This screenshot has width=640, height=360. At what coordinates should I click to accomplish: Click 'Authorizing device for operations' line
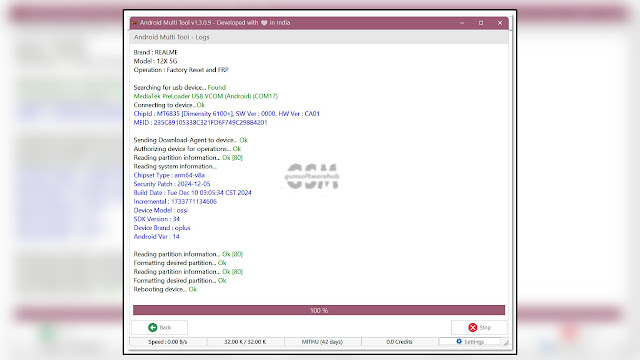pyautogui.click(x=187, y=149)
